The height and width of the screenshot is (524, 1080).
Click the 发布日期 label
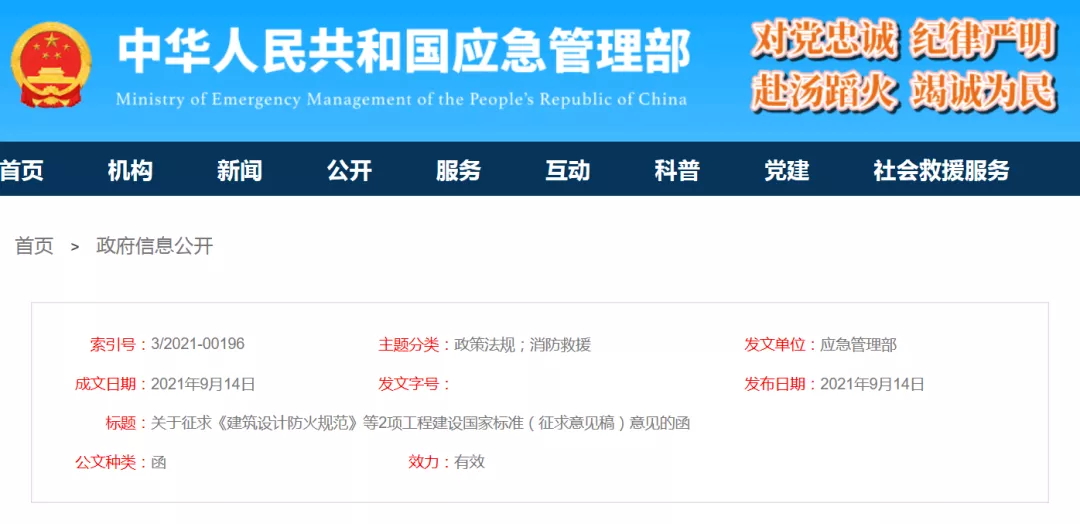tap(780, 384)
